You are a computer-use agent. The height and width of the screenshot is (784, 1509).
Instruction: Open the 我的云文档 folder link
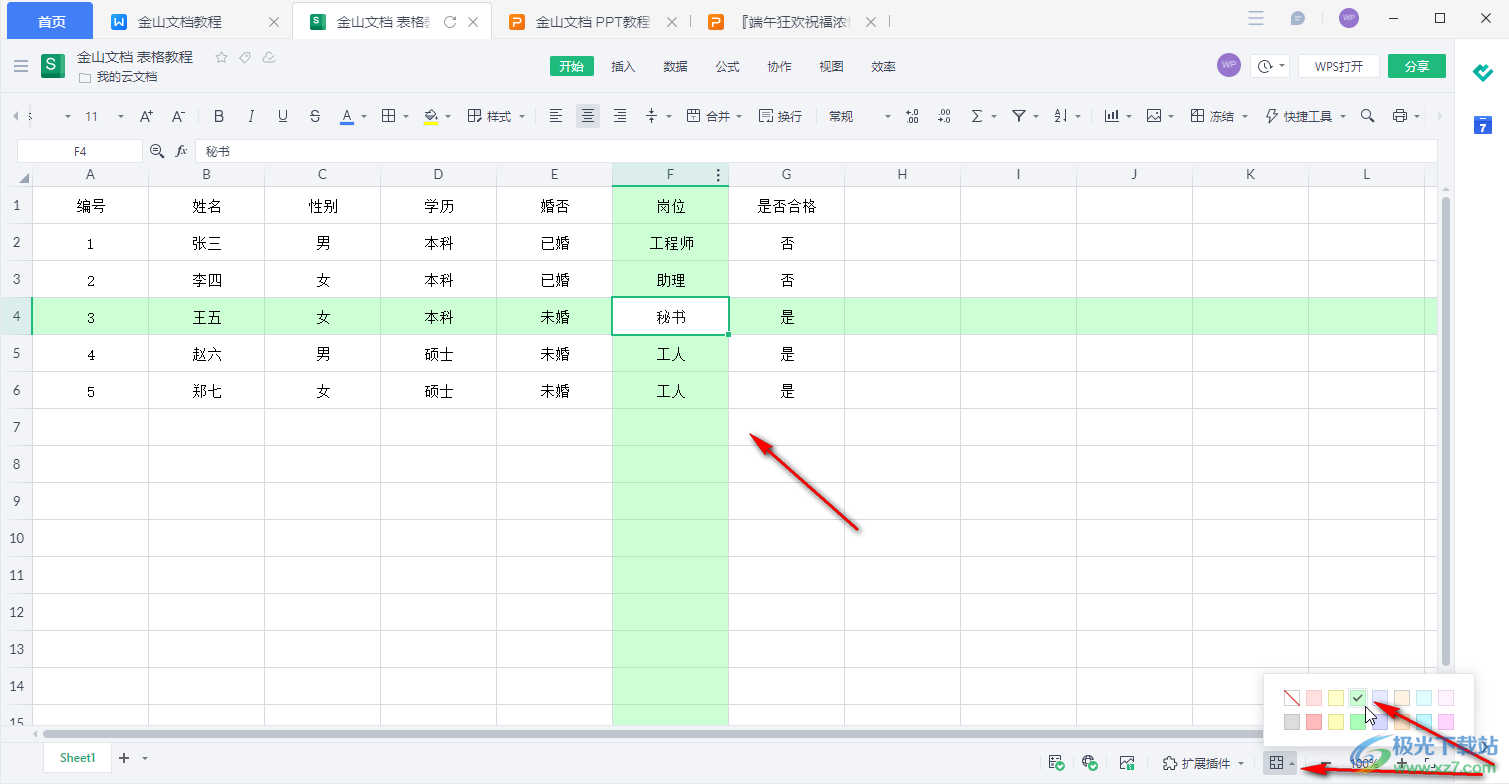(127, 77)
